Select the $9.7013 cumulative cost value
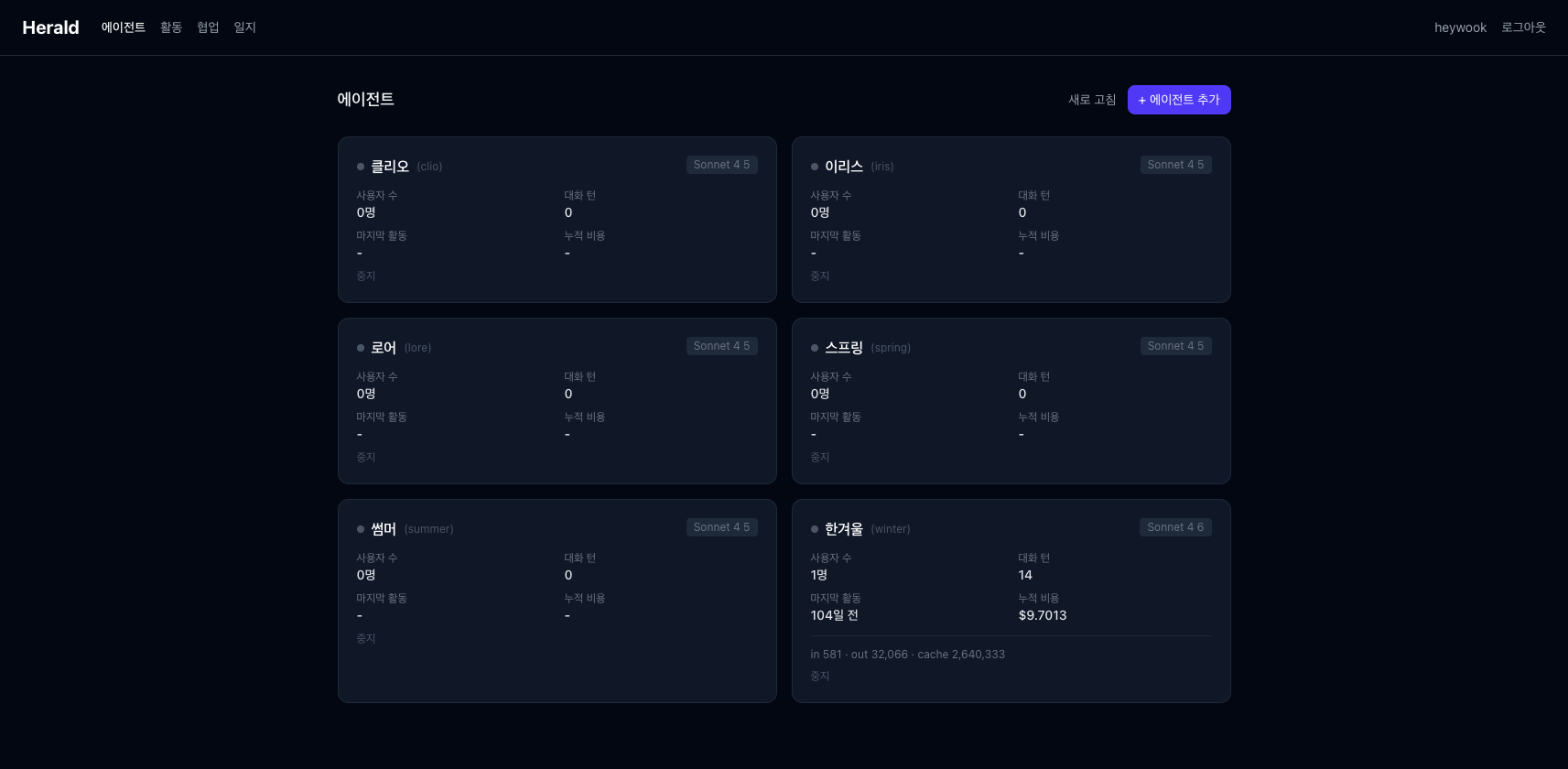 coord(1043,615)
